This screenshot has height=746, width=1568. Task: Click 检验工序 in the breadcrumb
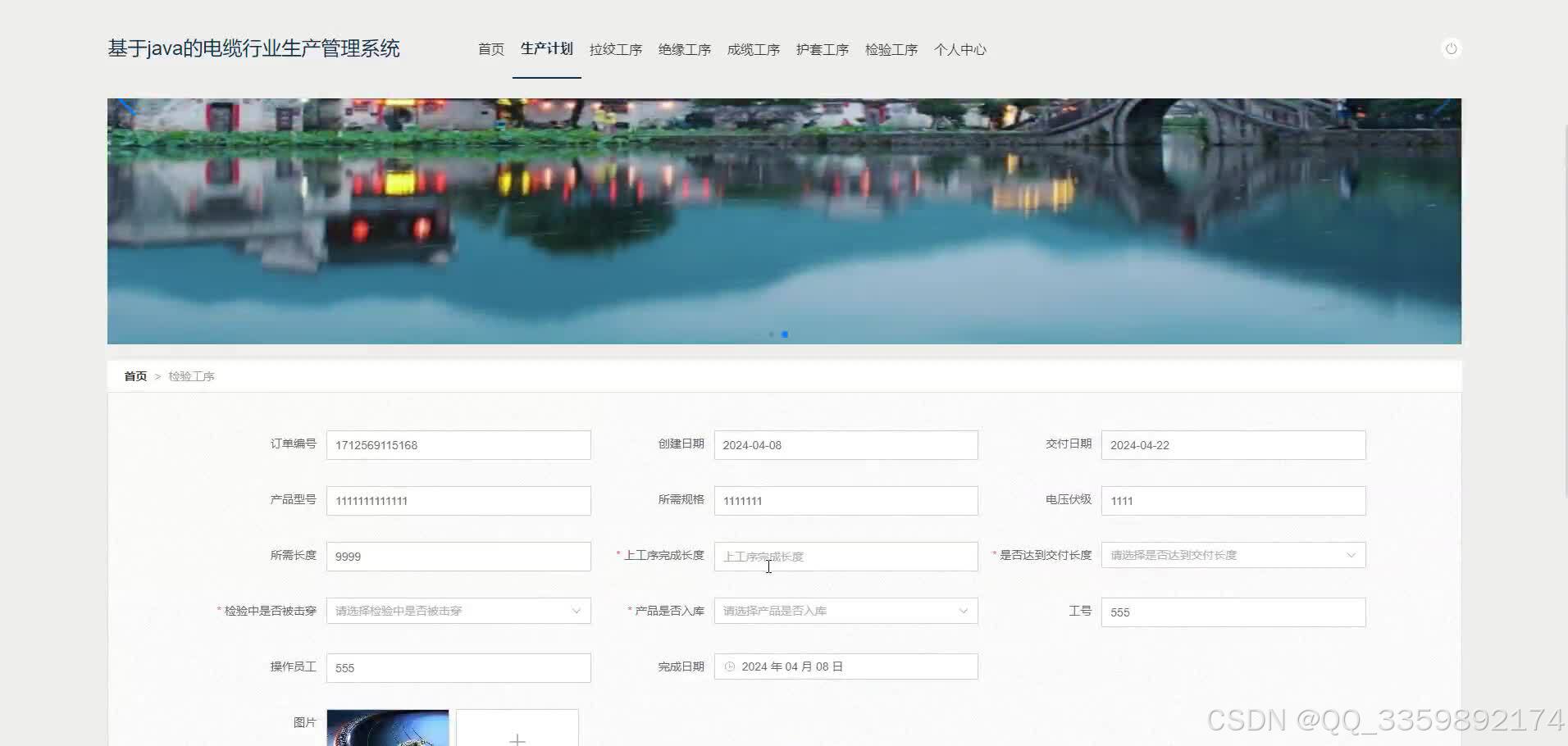pyautogui.click(x=191, y=376)
